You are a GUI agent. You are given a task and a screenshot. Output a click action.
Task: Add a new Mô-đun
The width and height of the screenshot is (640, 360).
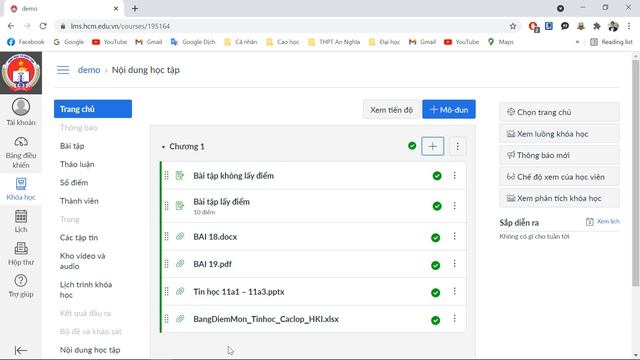coord(449,109)
